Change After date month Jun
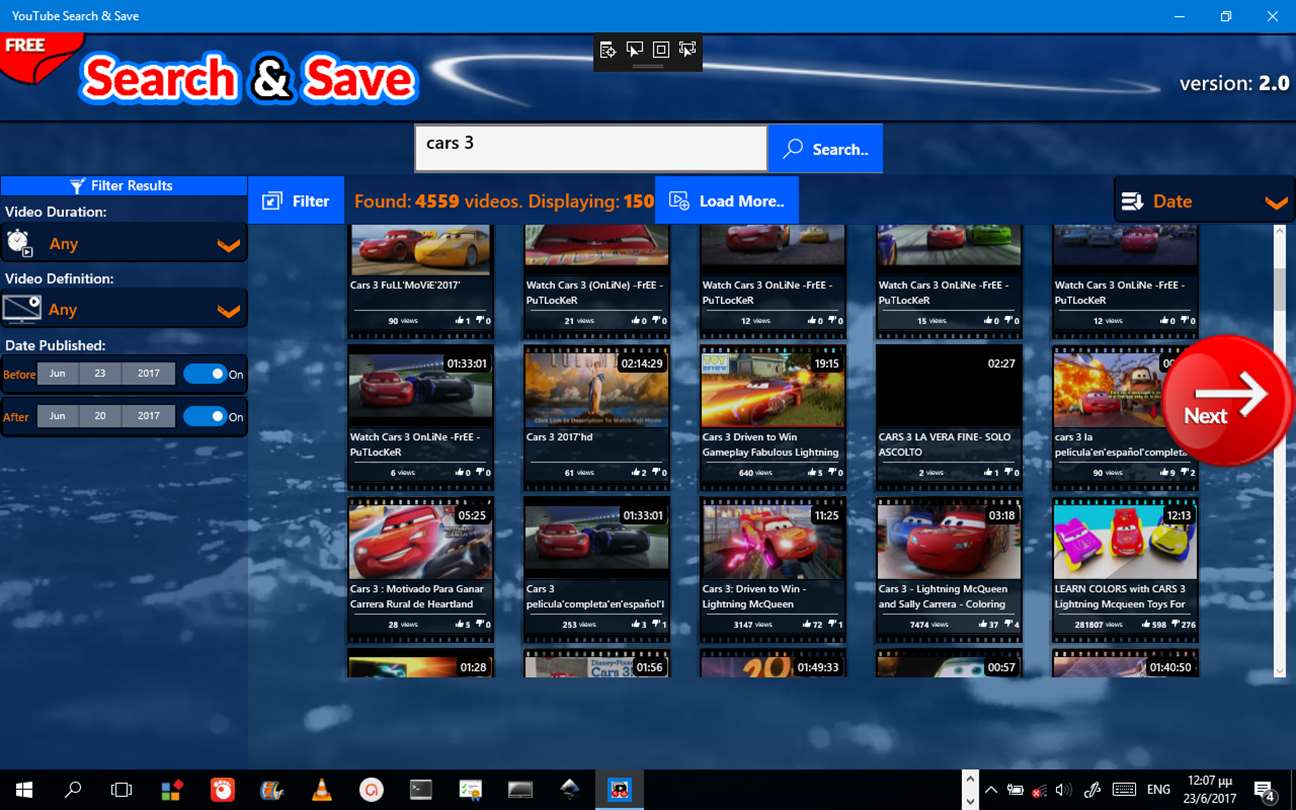 pyautogui.click(x=58, y=416)
